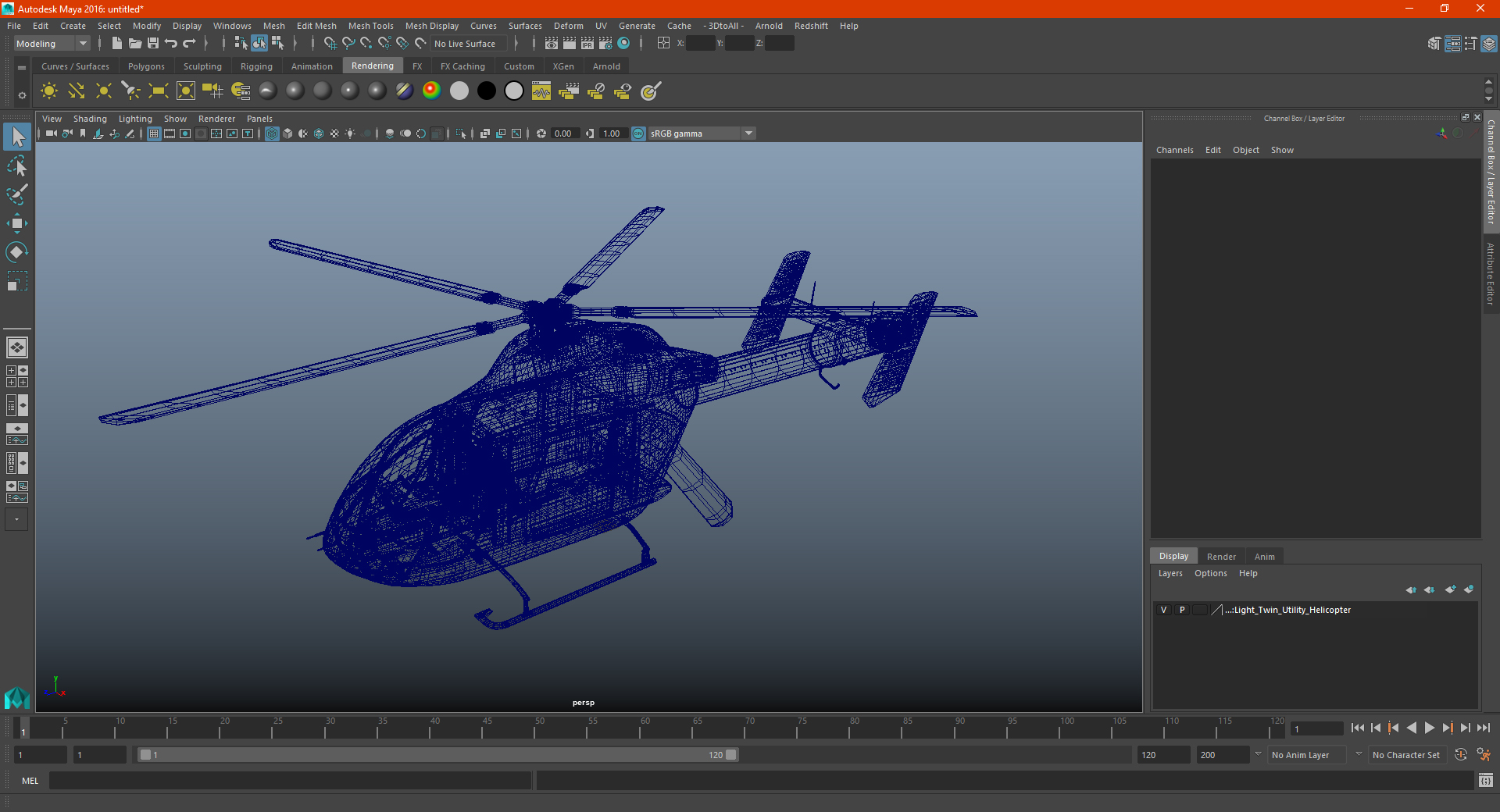Toggle the film gate display
Screen dimensions: 1500x812
pyautogui.click(x=170, y=134)
